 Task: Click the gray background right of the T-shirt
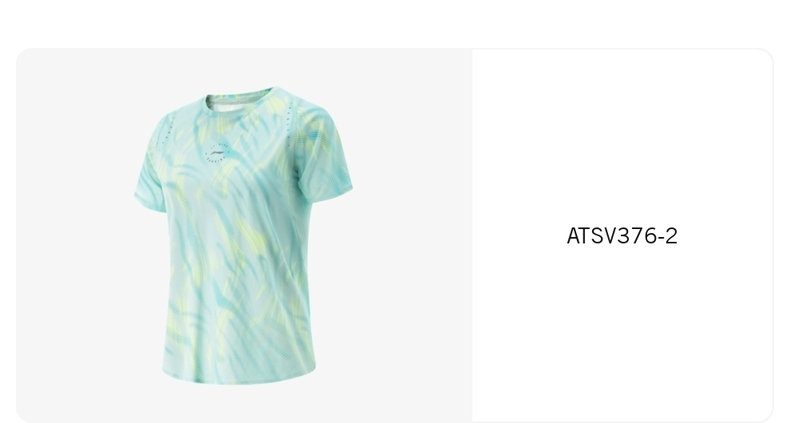coord(412,235)
